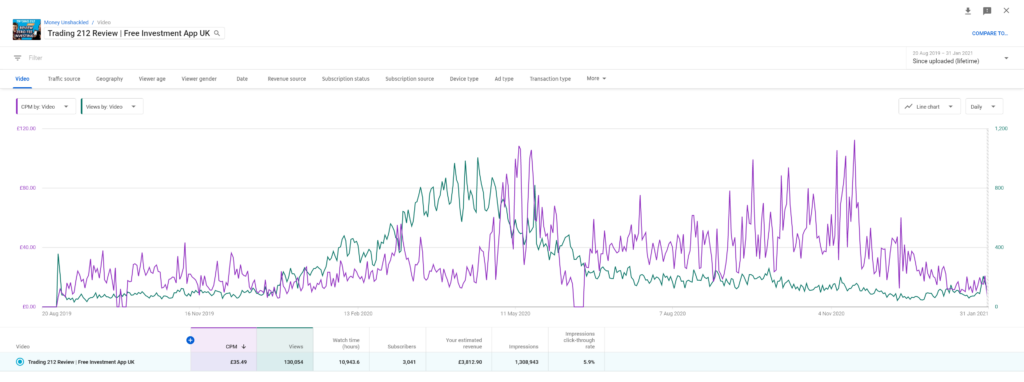Click the CPM column sort arrow
The width and height of the screenshot is (1024, 382).
(244, 347)
